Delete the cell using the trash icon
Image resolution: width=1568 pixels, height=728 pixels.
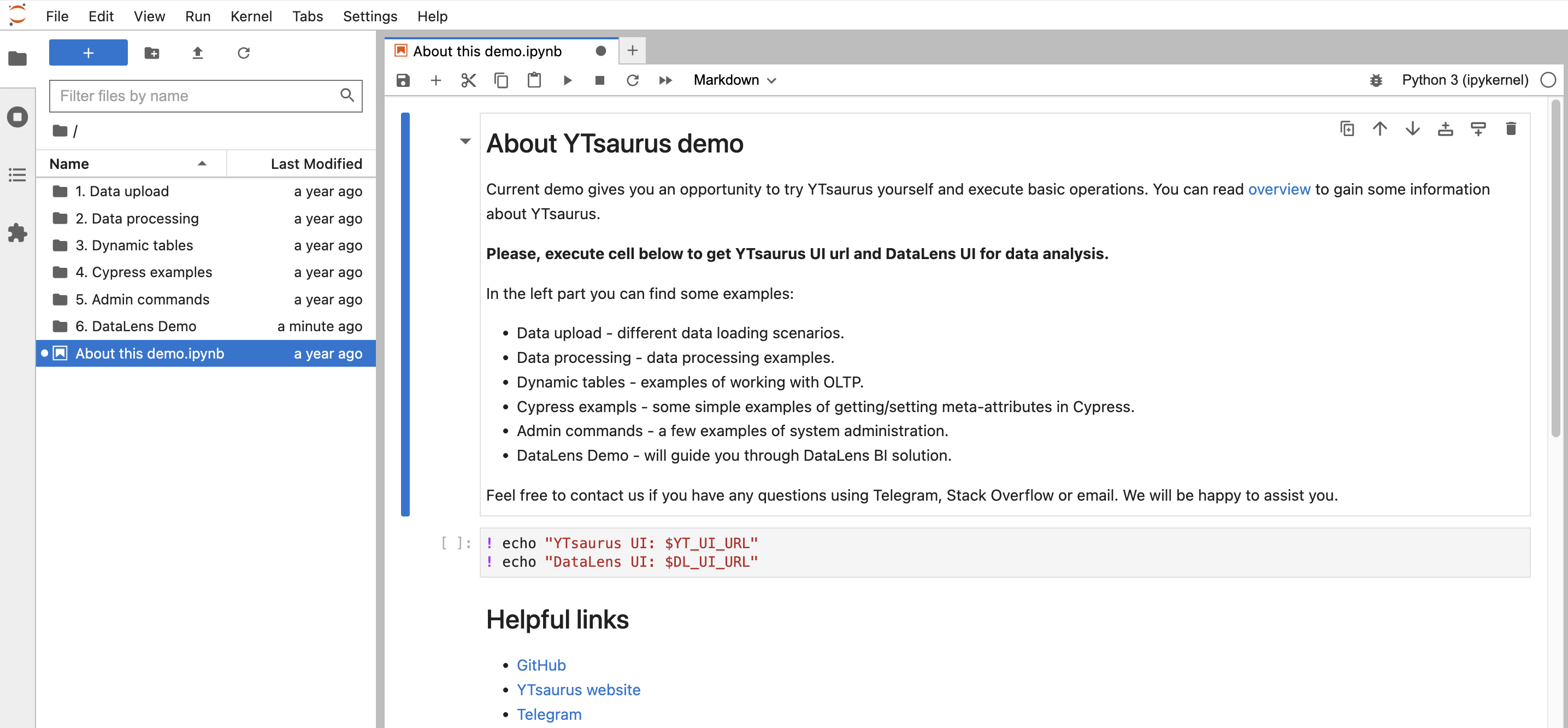point(1511,128)
